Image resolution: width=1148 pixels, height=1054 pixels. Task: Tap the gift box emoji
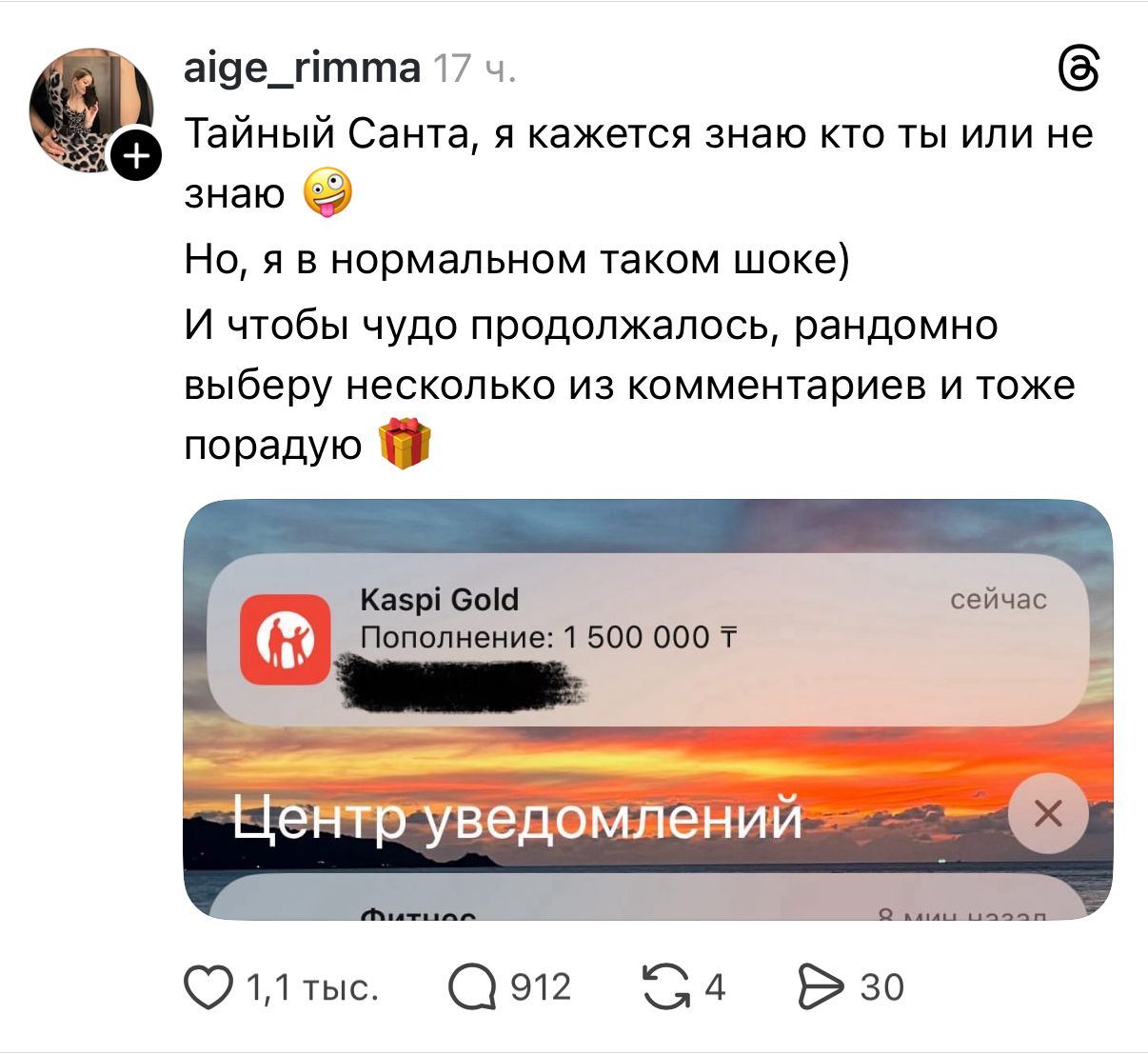405,444
